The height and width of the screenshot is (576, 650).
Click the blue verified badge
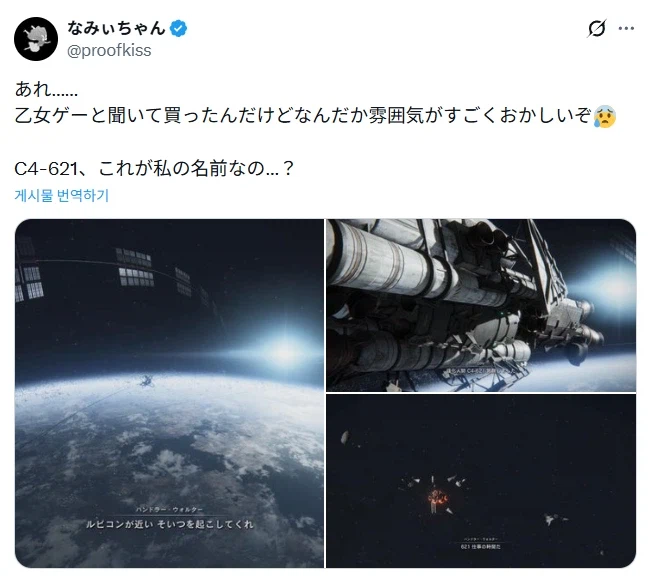(178, 28)
